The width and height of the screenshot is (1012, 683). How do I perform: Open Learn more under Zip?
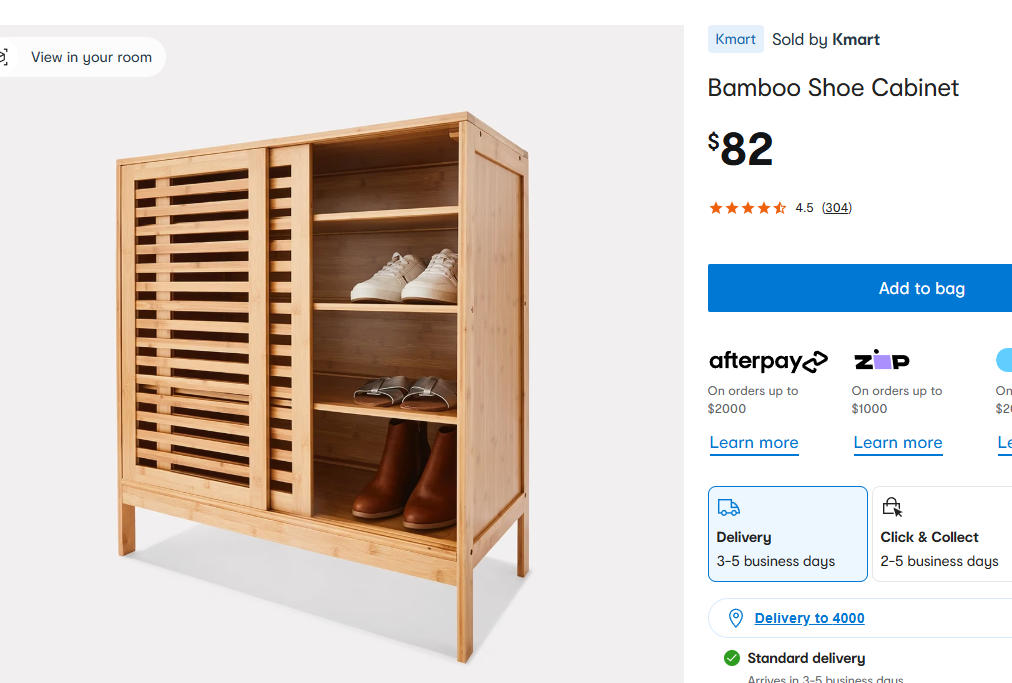(898, 443)
